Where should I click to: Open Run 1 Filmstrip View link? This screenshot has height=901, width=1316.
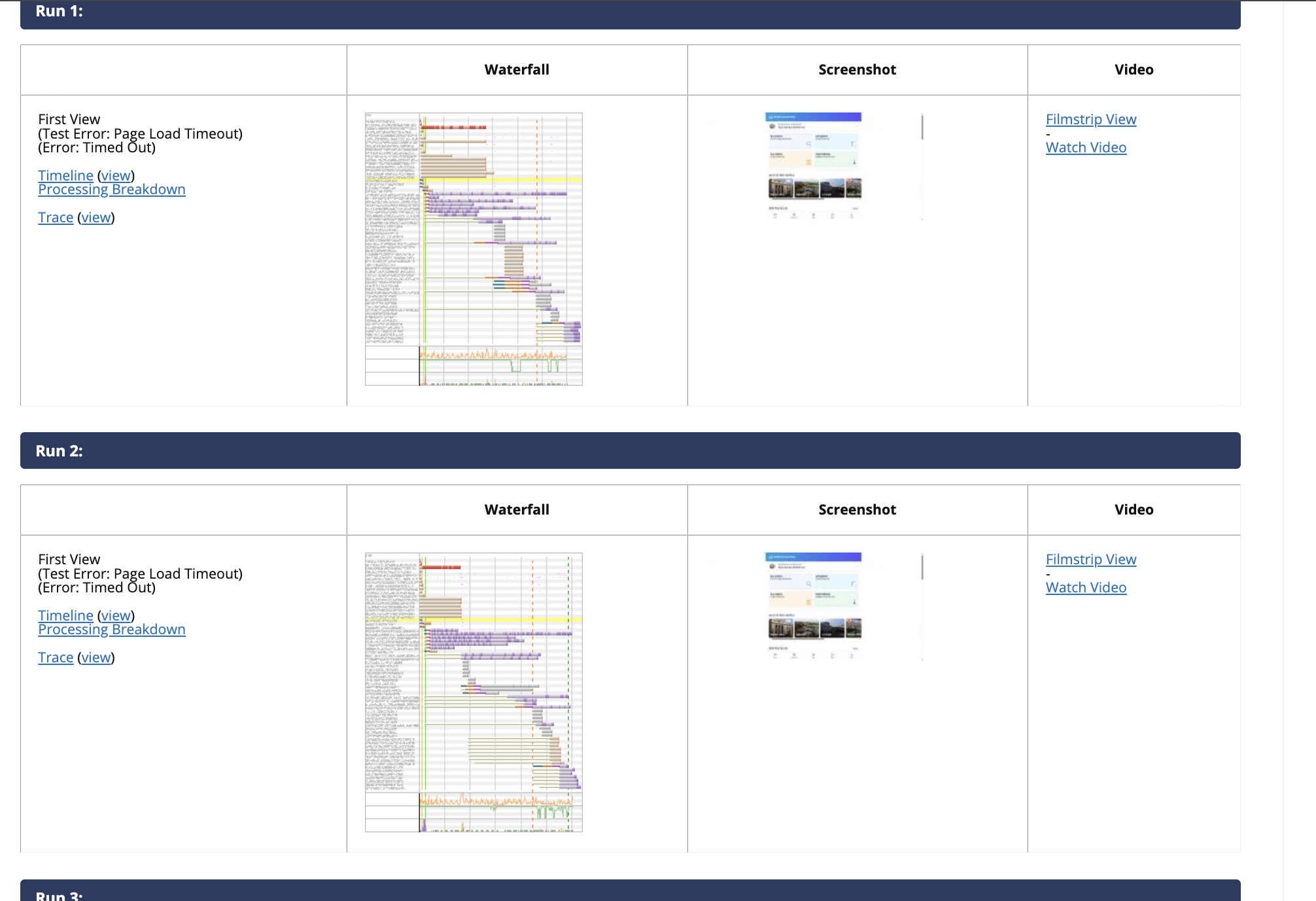(1090, 120)
